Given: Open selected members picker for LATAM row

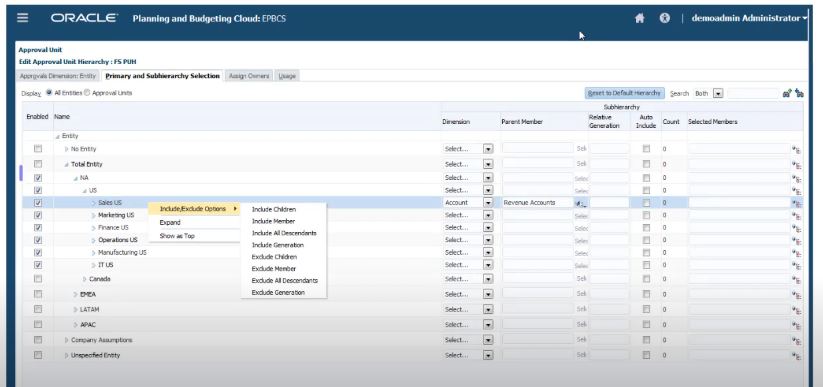Looking at the screenshot, I should 797,310.
